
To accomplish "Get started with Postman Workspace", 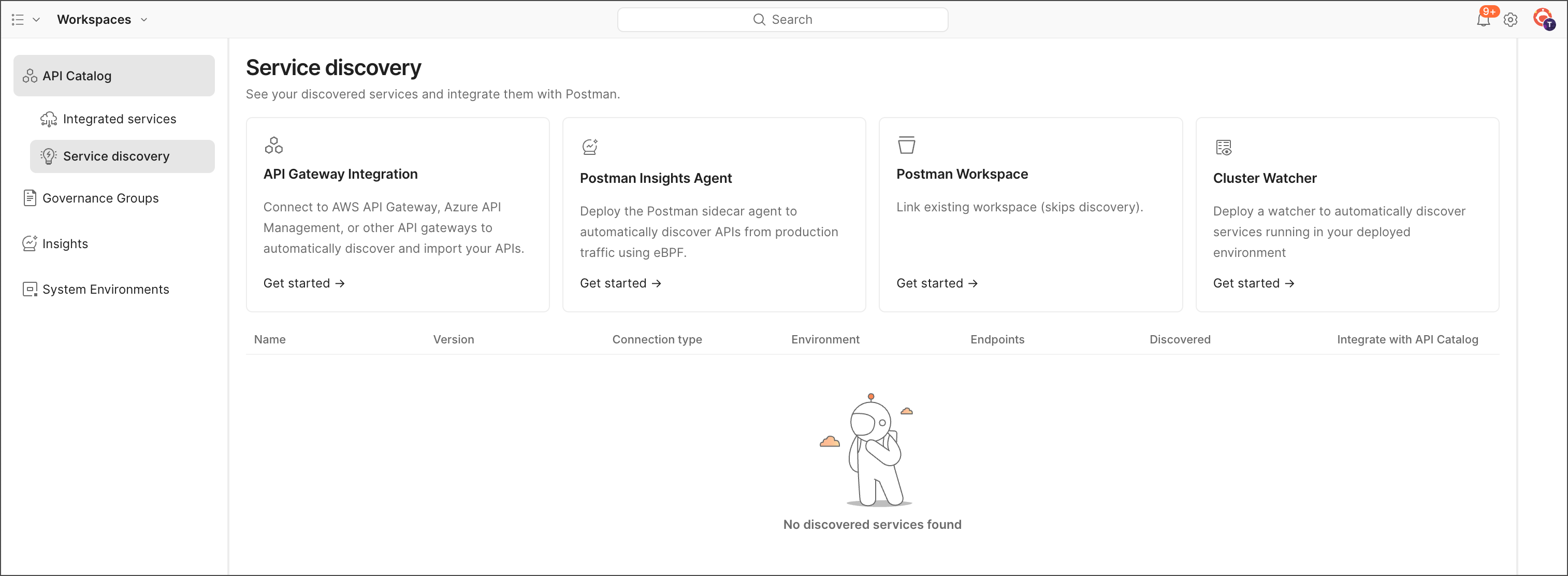I will click(x=937, y=283).
